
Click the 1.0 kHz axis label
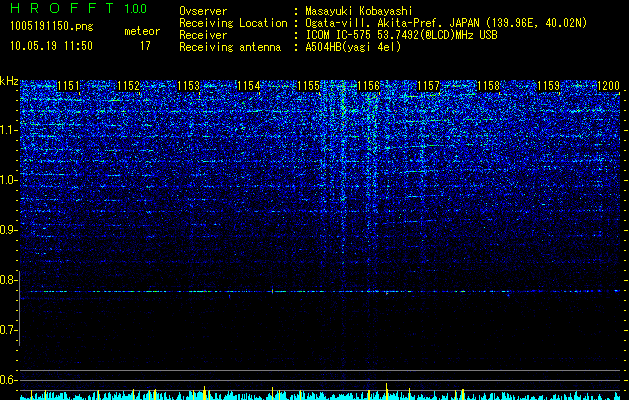(x=9, y=180)
